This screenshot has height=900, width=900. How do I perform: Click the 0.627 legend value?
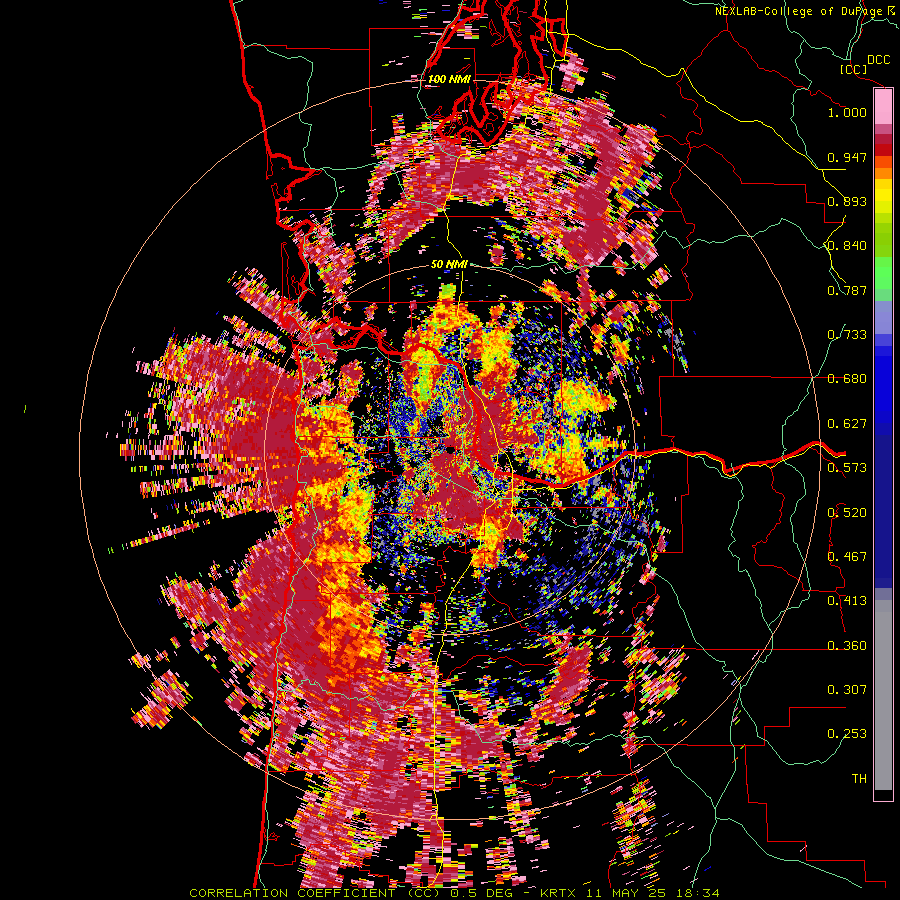pyautogui.click(x=847, y=424)
